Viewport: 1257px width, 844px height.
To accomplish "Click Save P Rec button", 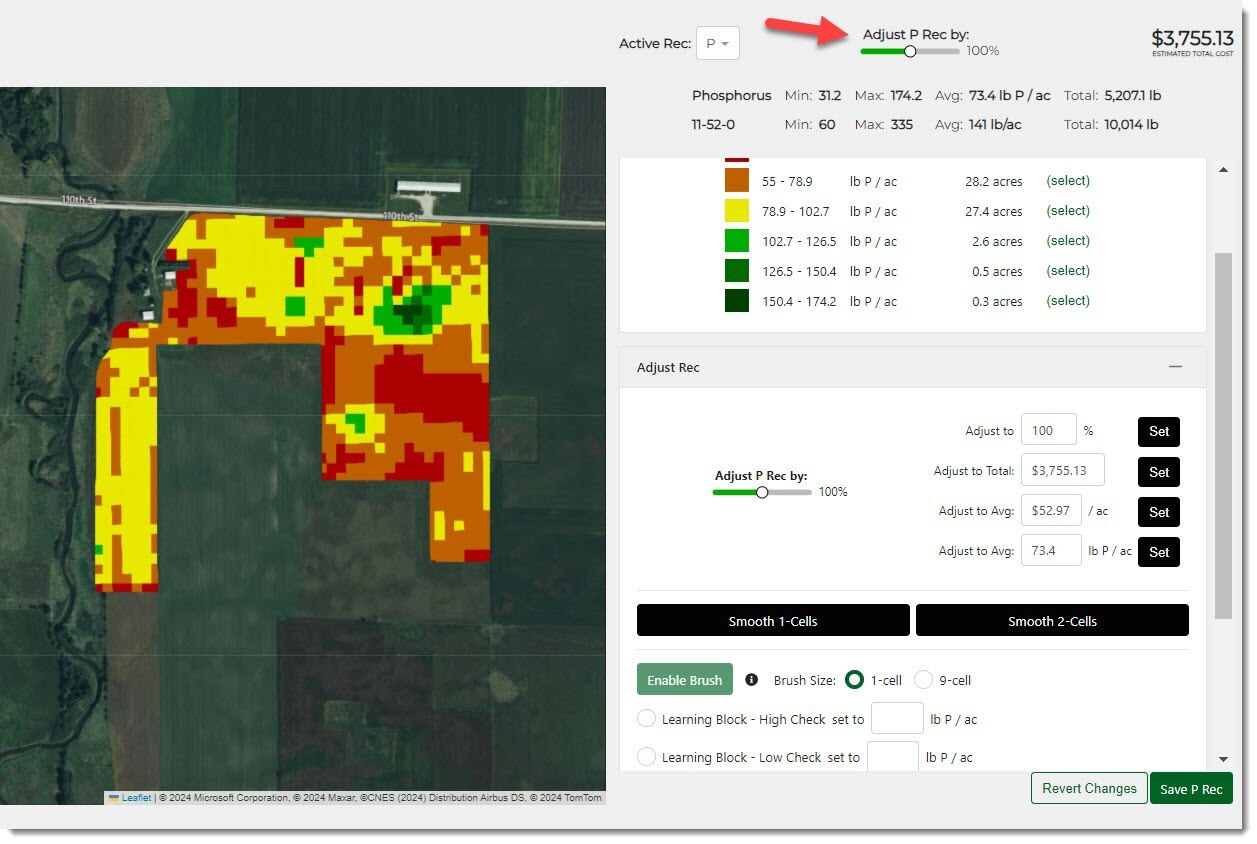I will [x=1191, y=789].
